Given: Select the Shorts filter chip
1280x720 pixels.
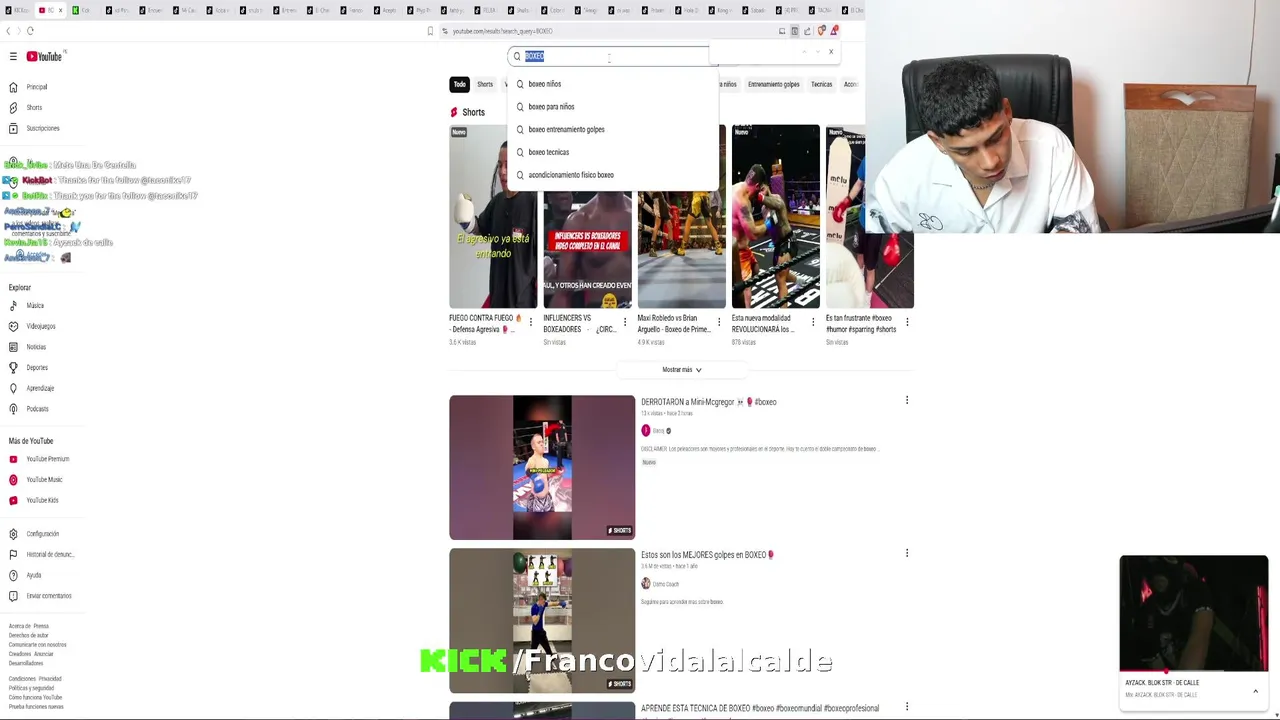Looking at the screenshot, I should click(x=485, y=84).
